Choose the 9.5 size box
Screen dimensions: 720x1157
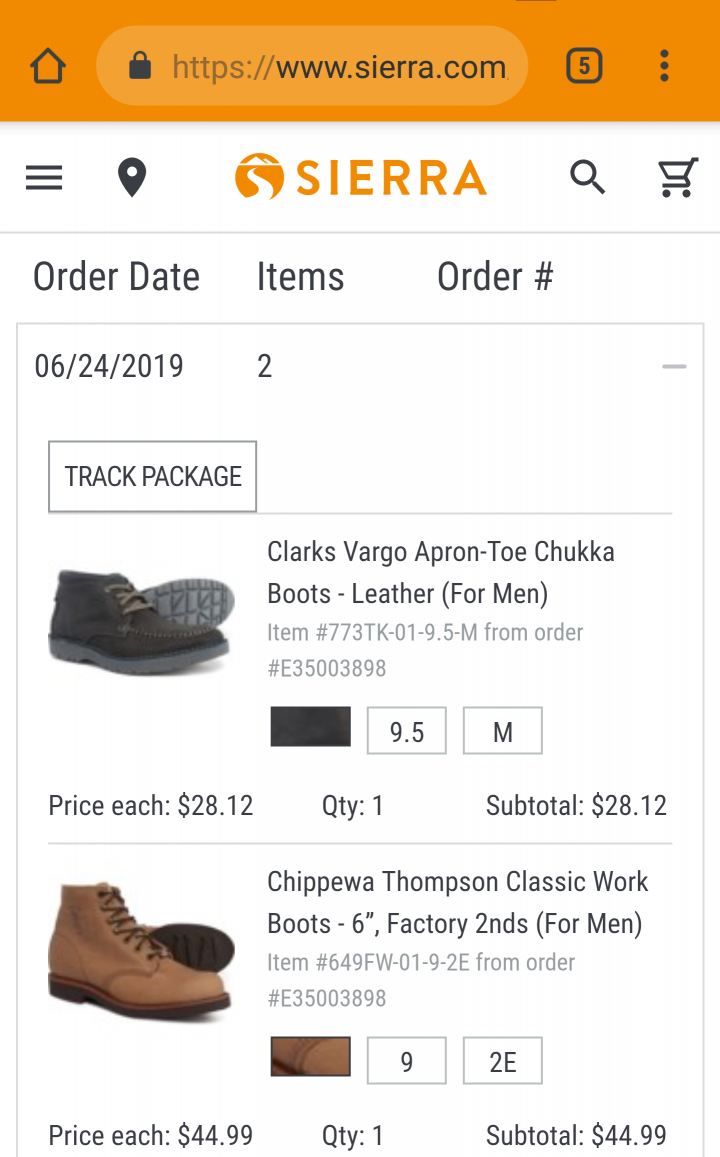point(407,731)
